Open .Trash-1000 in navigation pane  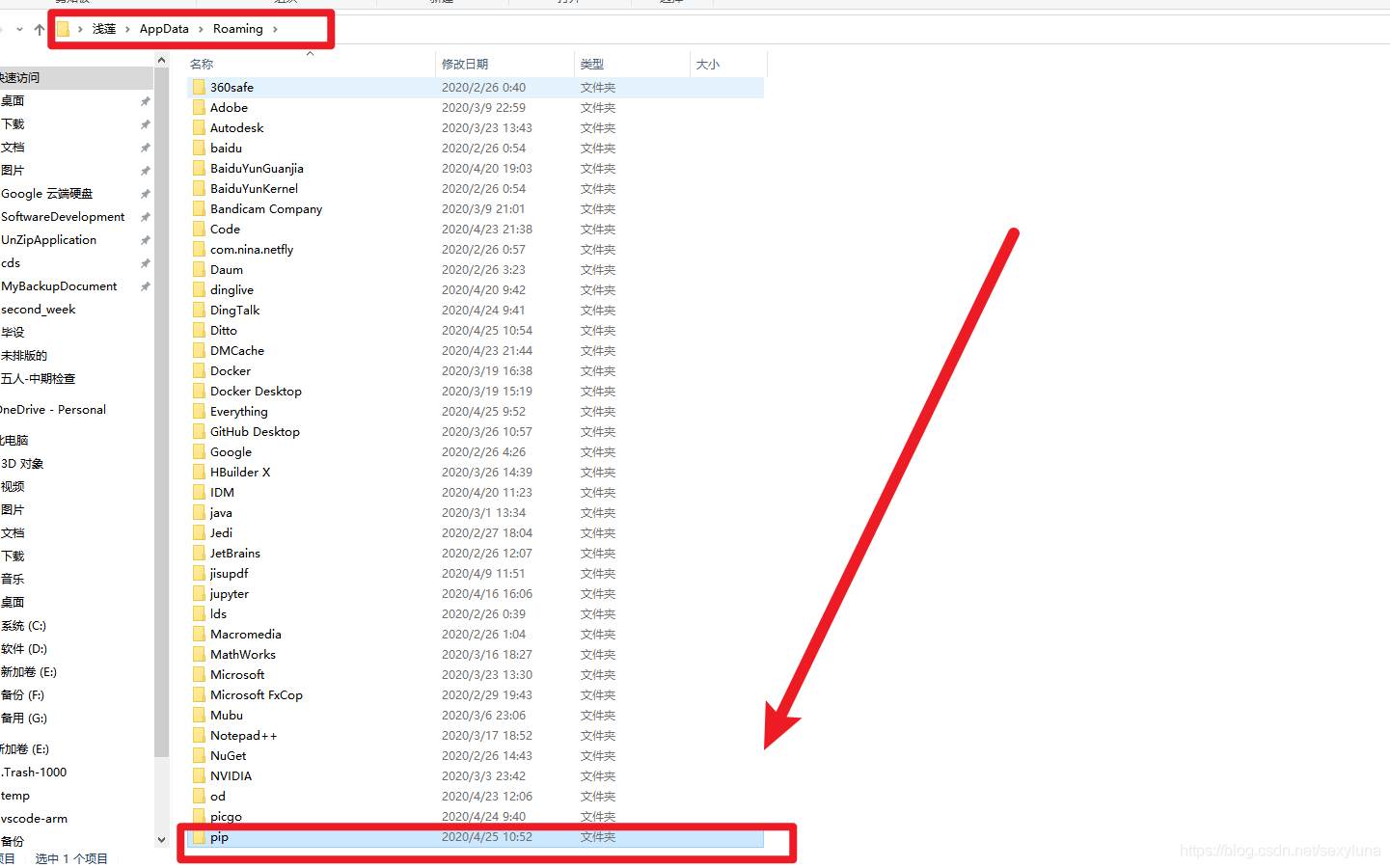tap(34, 773)
